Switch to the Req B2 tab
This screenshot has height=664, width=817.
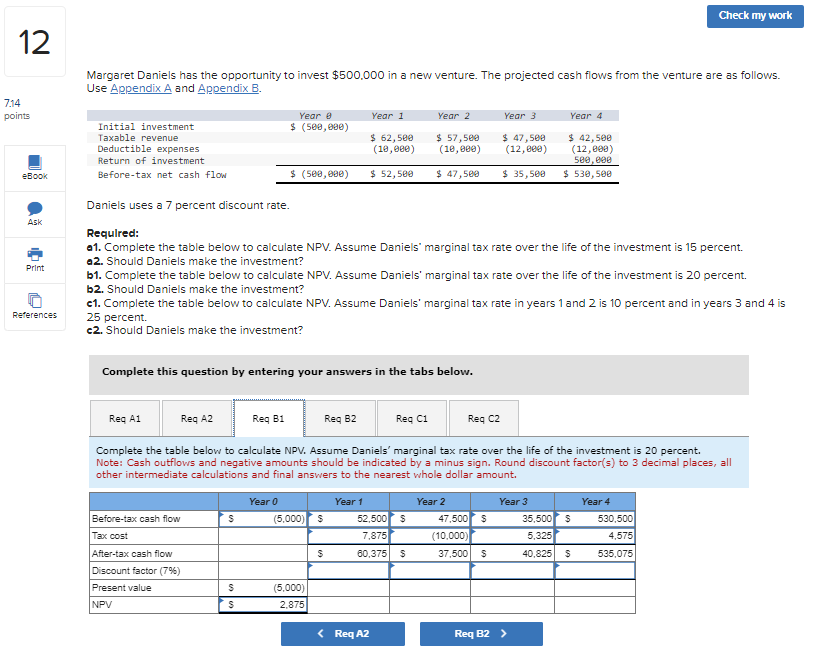pyautogui.click(x=340, y=419)
